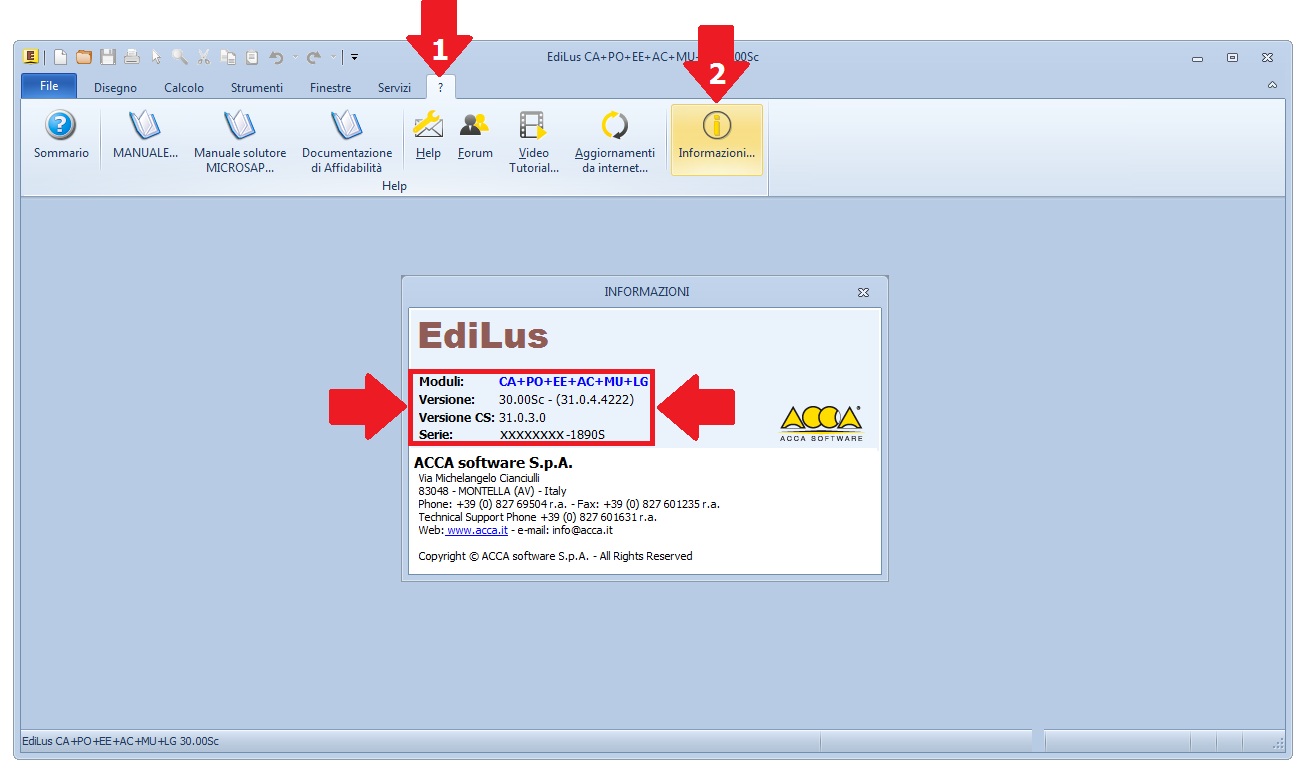Open the www.acca.it link
The width and height of the screenshot is (1311, 779).
pyautogui.click(x=477, y=530)
